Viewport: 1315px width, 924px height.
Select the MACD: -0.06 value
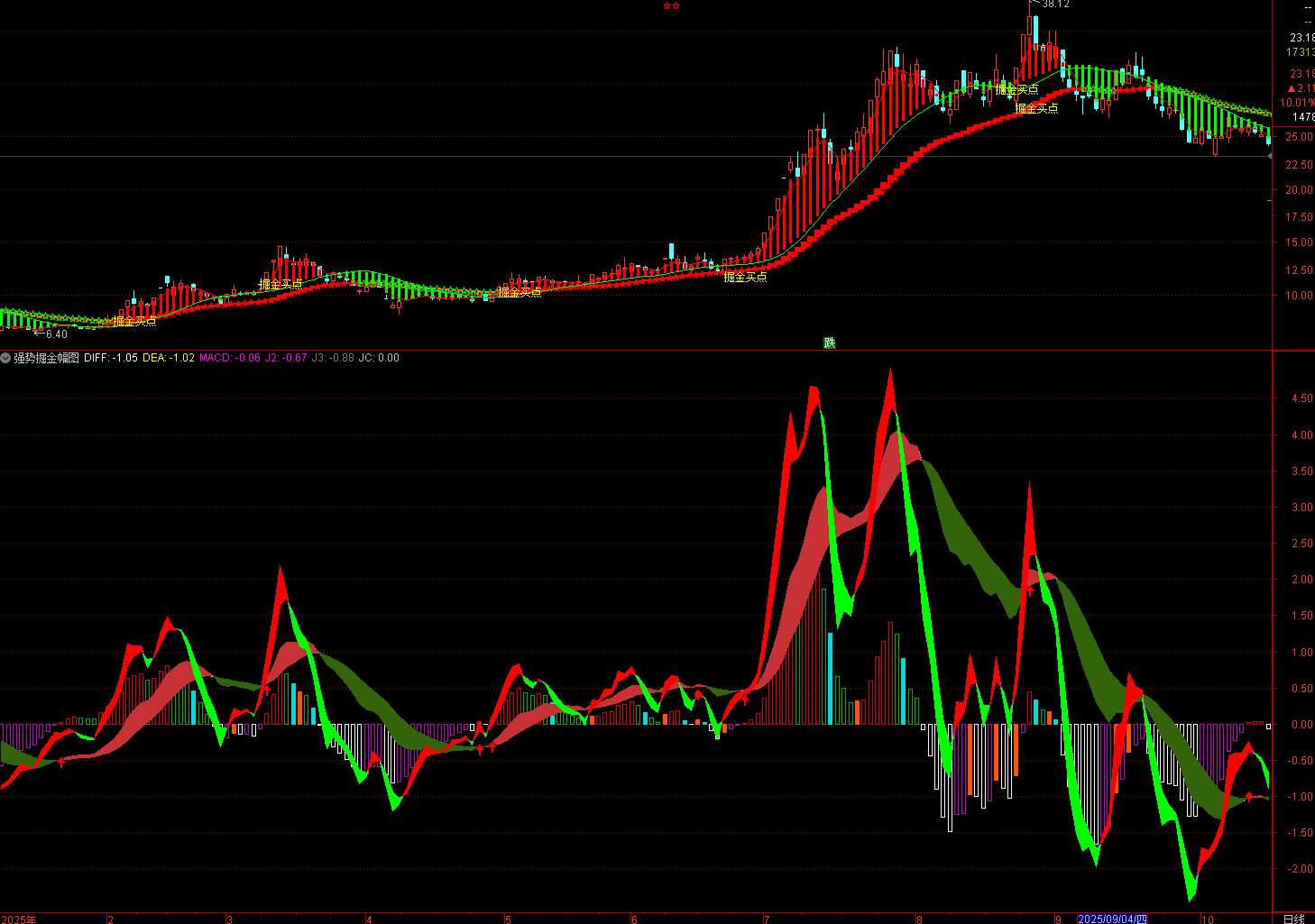[x=230, y=358]
